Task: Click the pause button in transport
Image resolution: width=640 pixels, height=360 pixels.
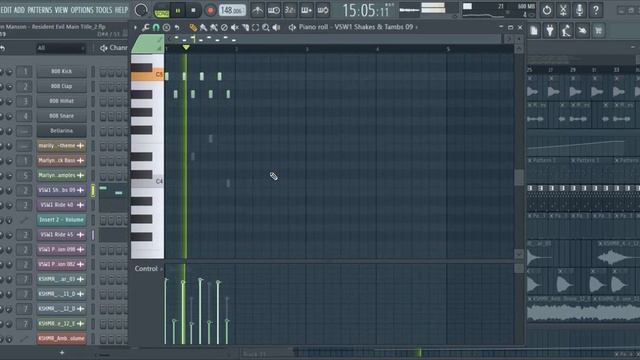Action: pos(178,11)
